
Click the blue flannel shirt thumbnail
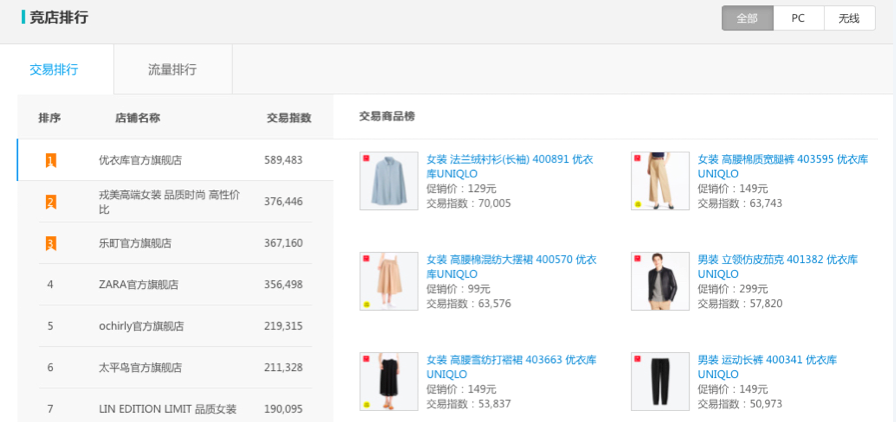(389, 181)
